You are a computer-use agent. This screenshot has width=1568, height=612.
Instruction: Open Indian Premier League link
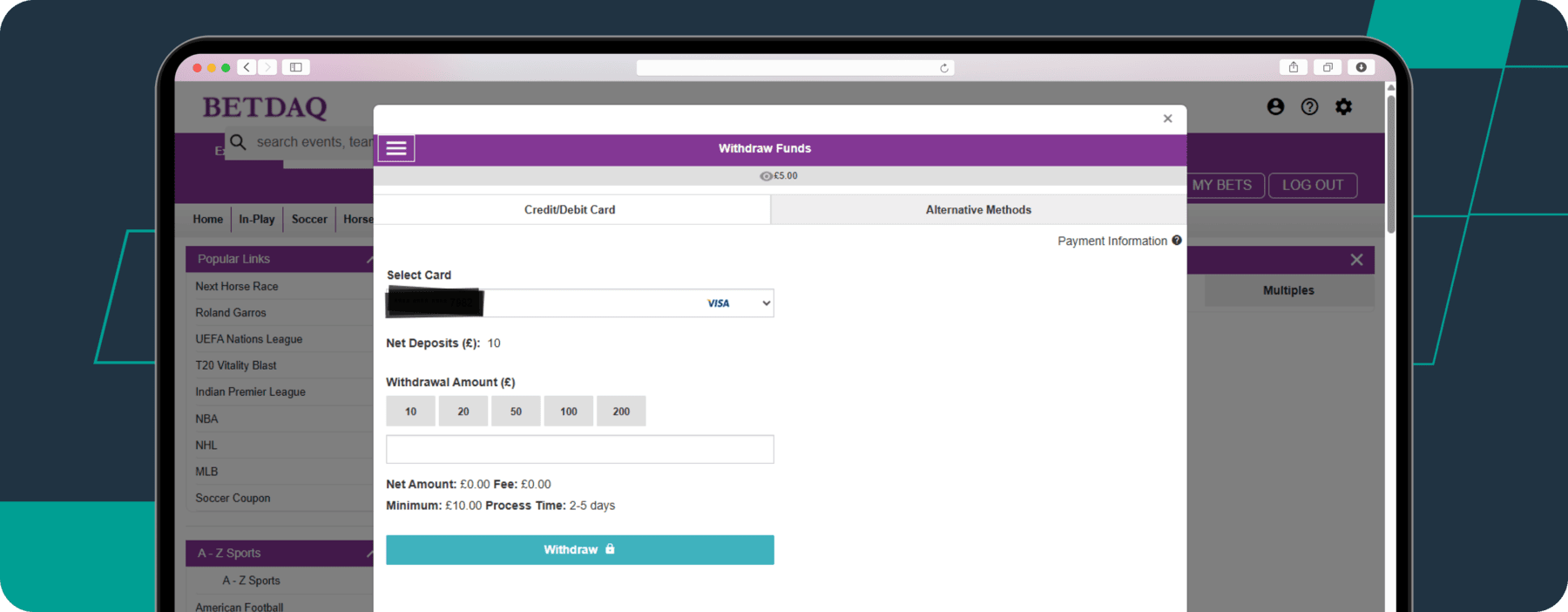pos(251,391)
